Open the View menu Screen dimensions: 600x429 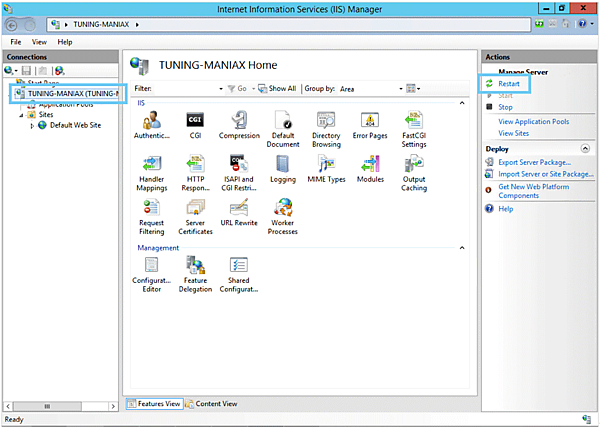click(x=39, y=42)
